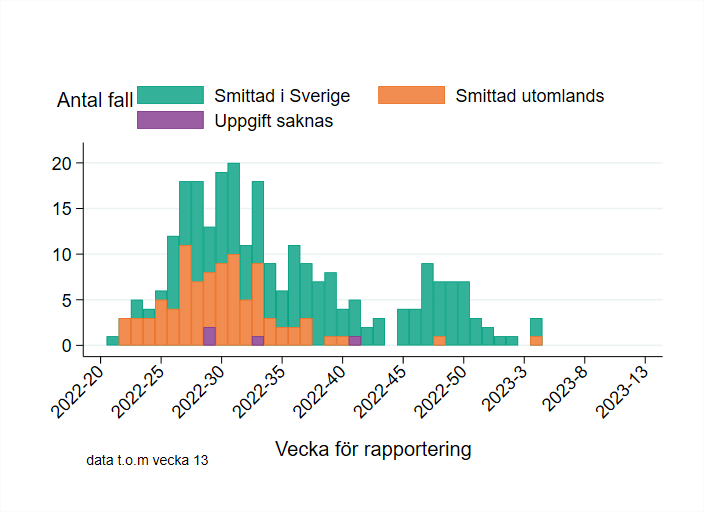Click the green Smittad i Sverige legend swatch
The width and height of the screenshot is (704, 512).
click(170, 96)
